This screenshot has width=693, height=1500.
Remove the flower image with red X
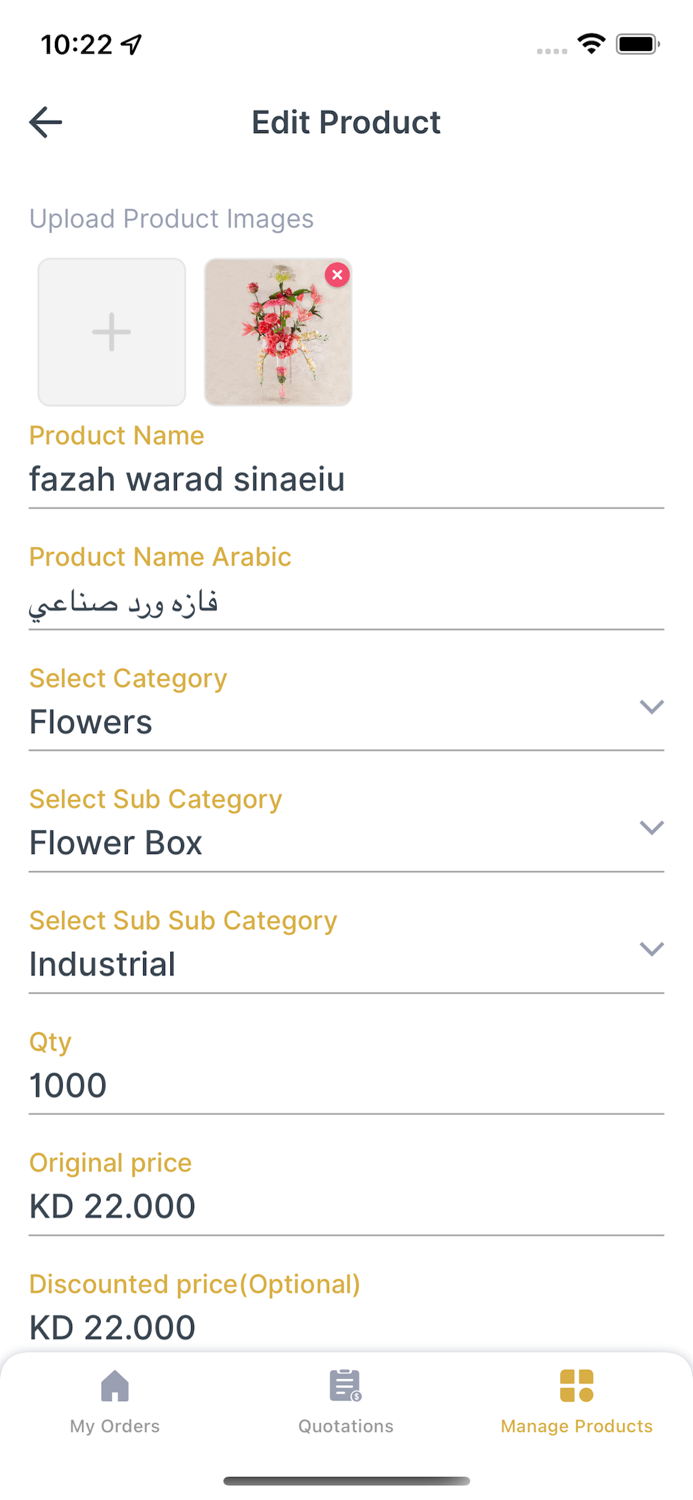[337, 274]
